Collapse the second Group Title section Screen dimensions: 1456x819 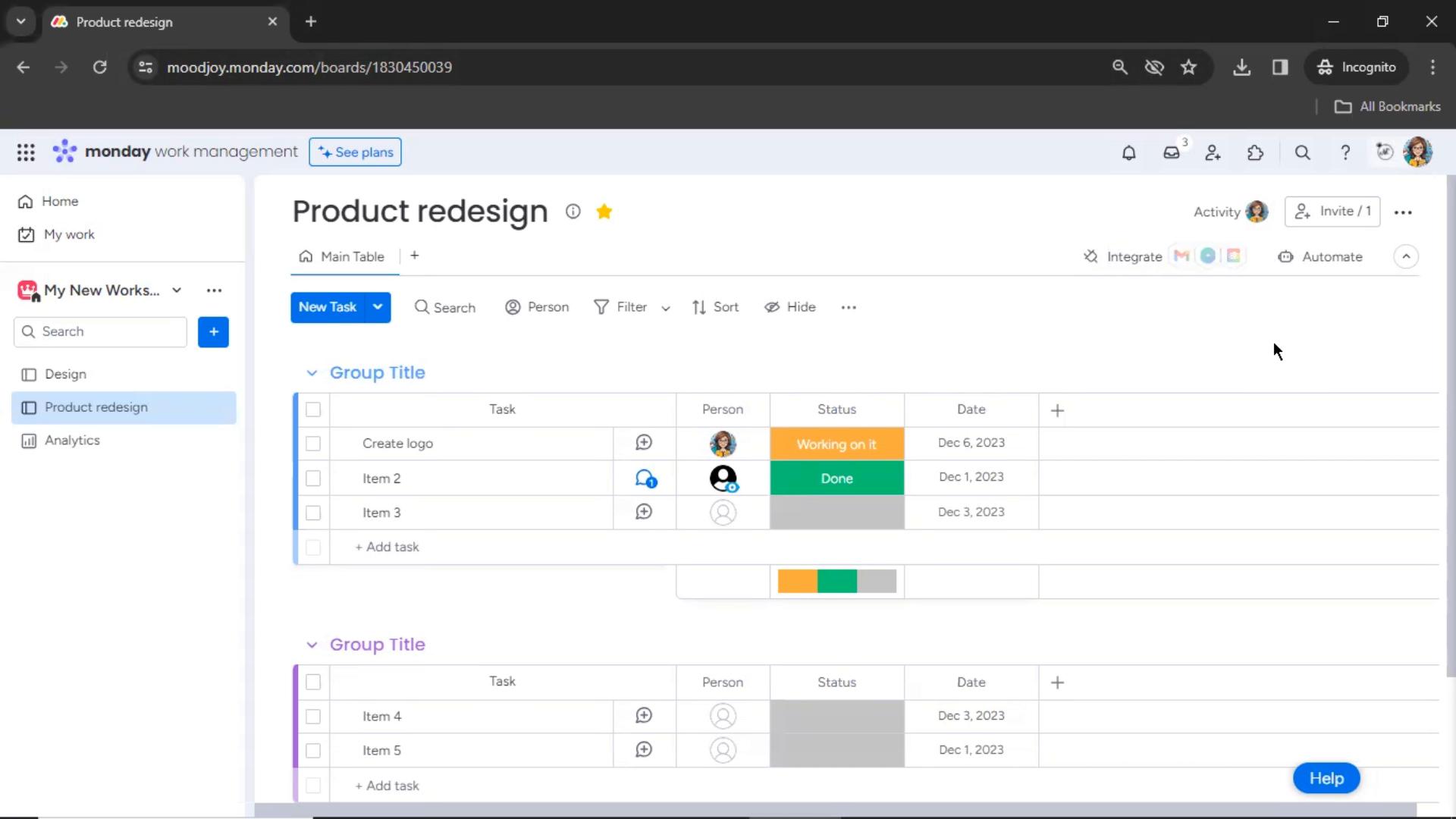pyautogui.click(x=311, y=644)
